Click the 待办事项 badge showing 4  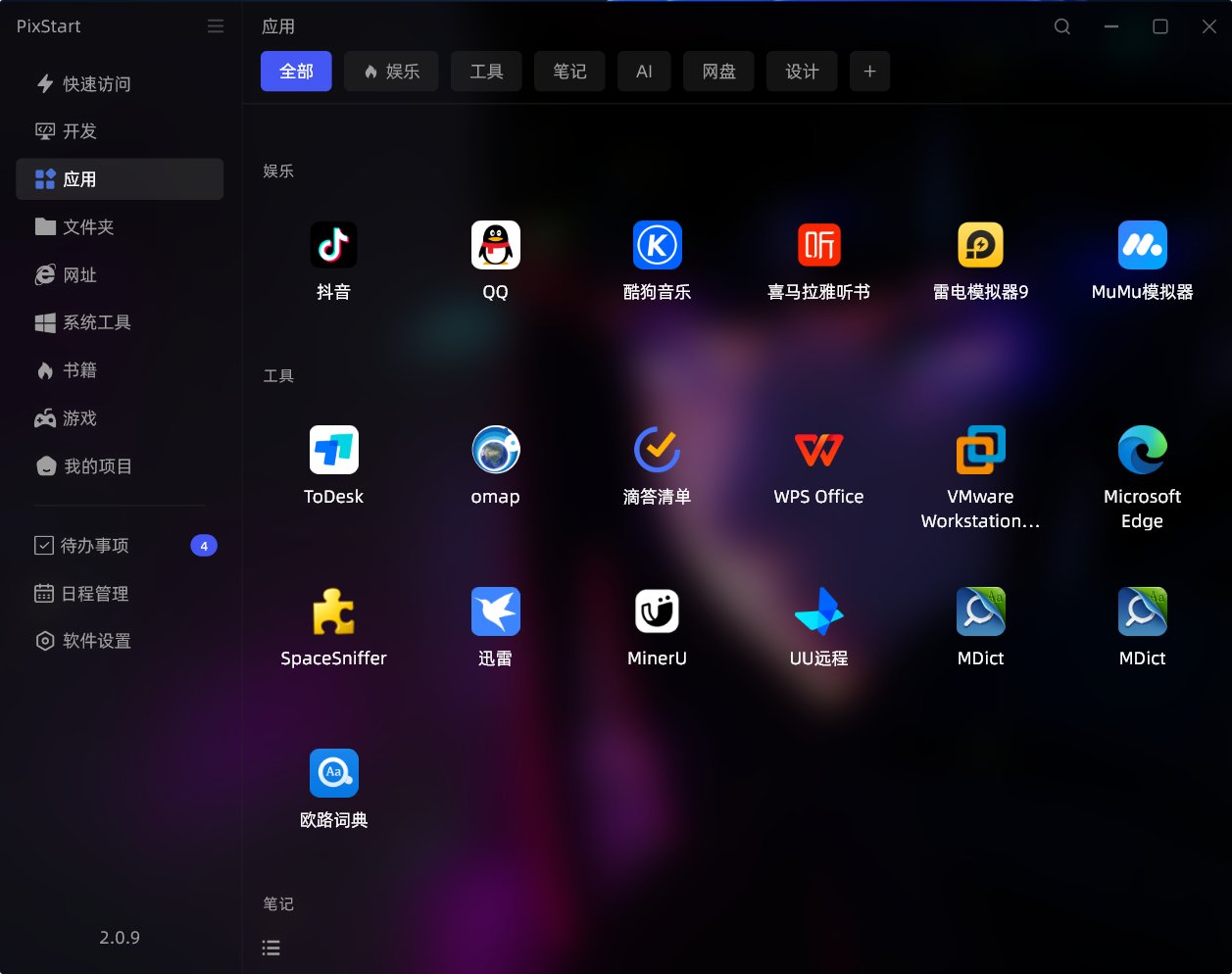pos(204,546)
